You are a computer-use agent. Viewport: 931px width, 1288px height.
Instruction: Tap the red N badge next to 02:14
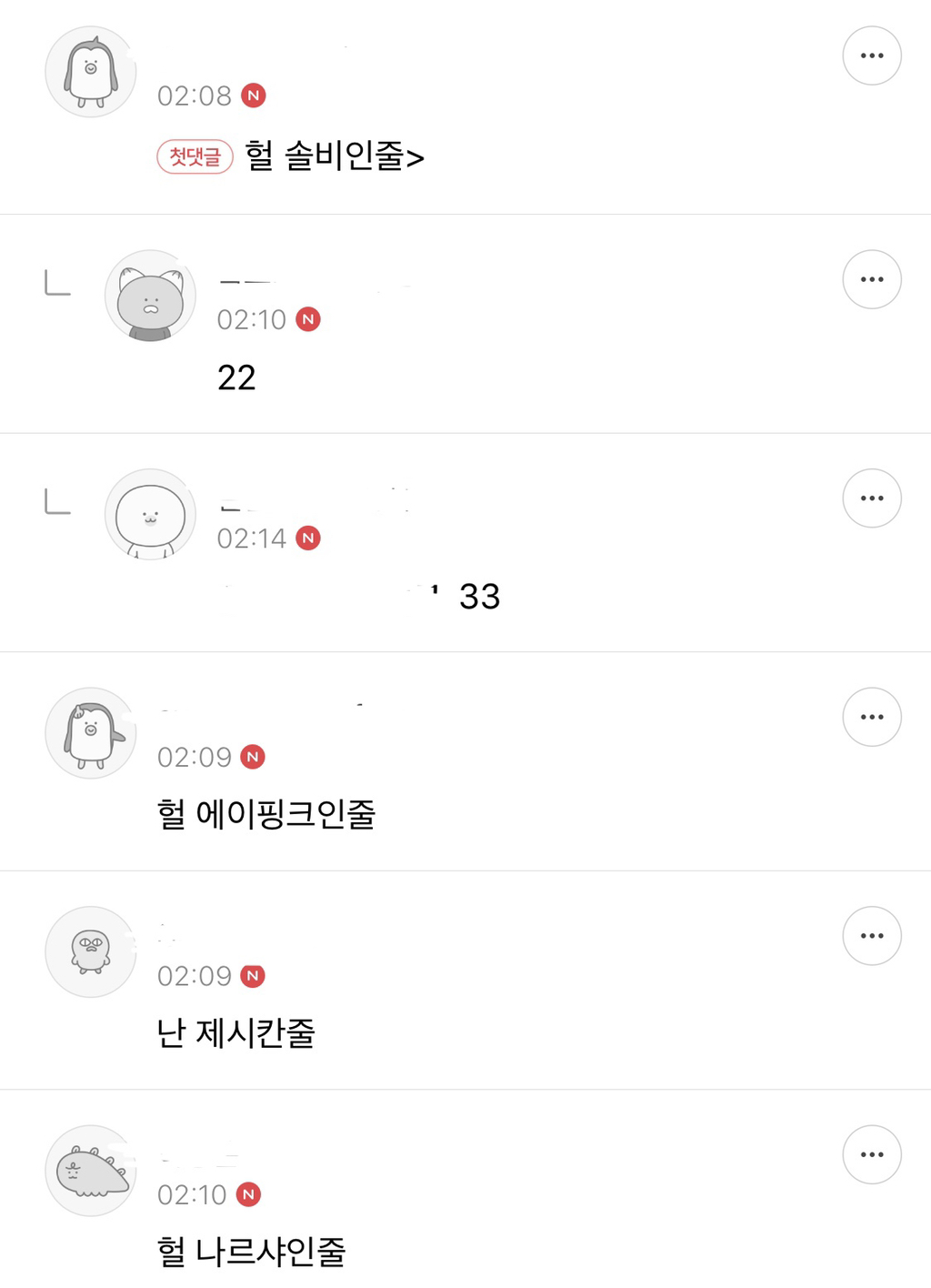308,538
